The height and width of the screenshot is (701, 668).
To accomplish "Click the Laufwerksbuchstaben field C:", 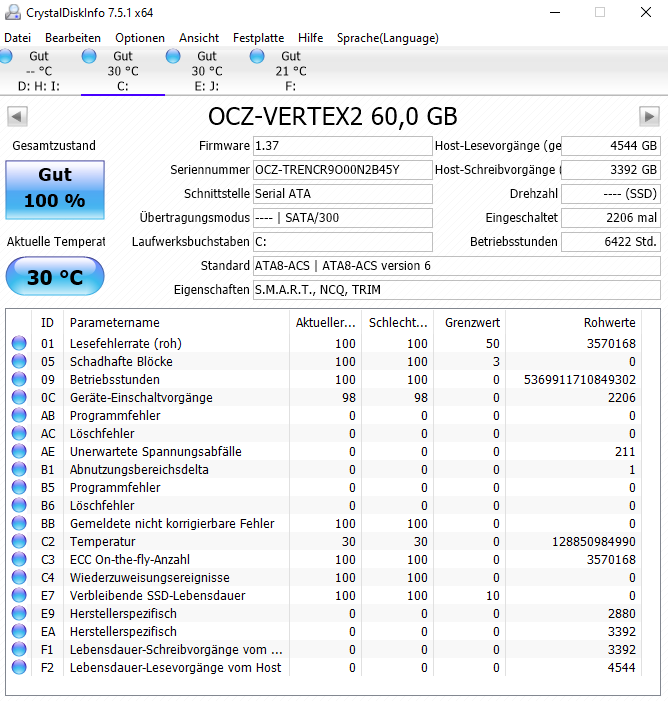I will [x=342, y=242].
